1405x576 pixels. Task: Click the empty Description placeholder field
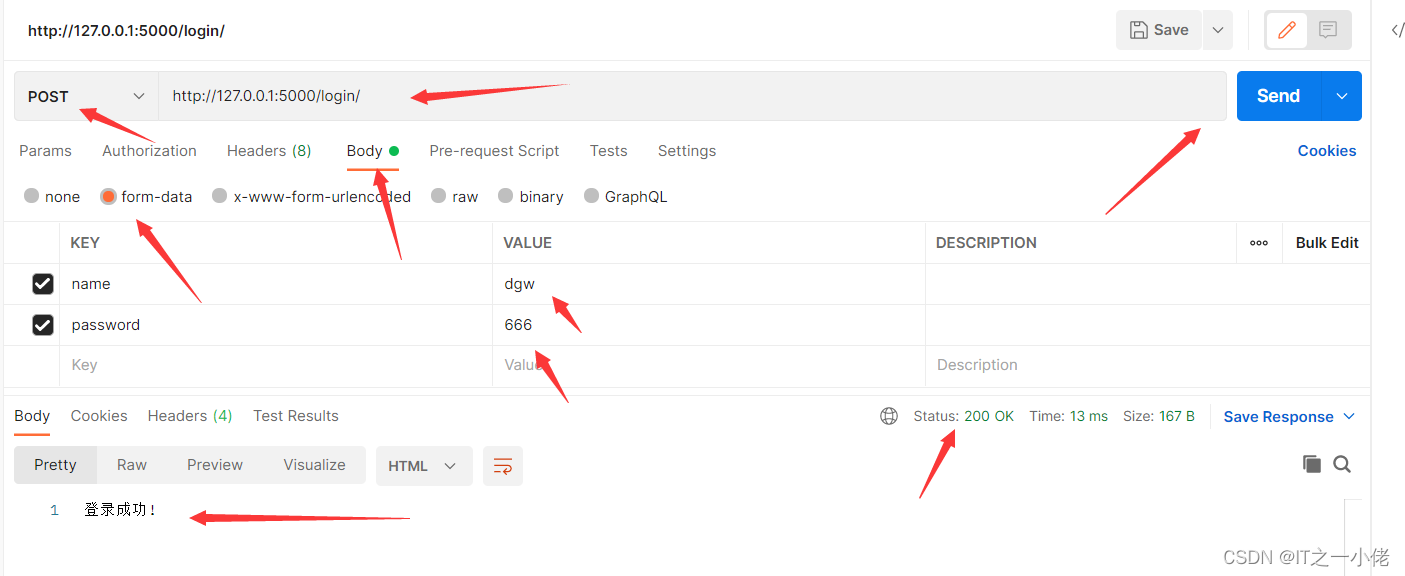[1148, 366]
